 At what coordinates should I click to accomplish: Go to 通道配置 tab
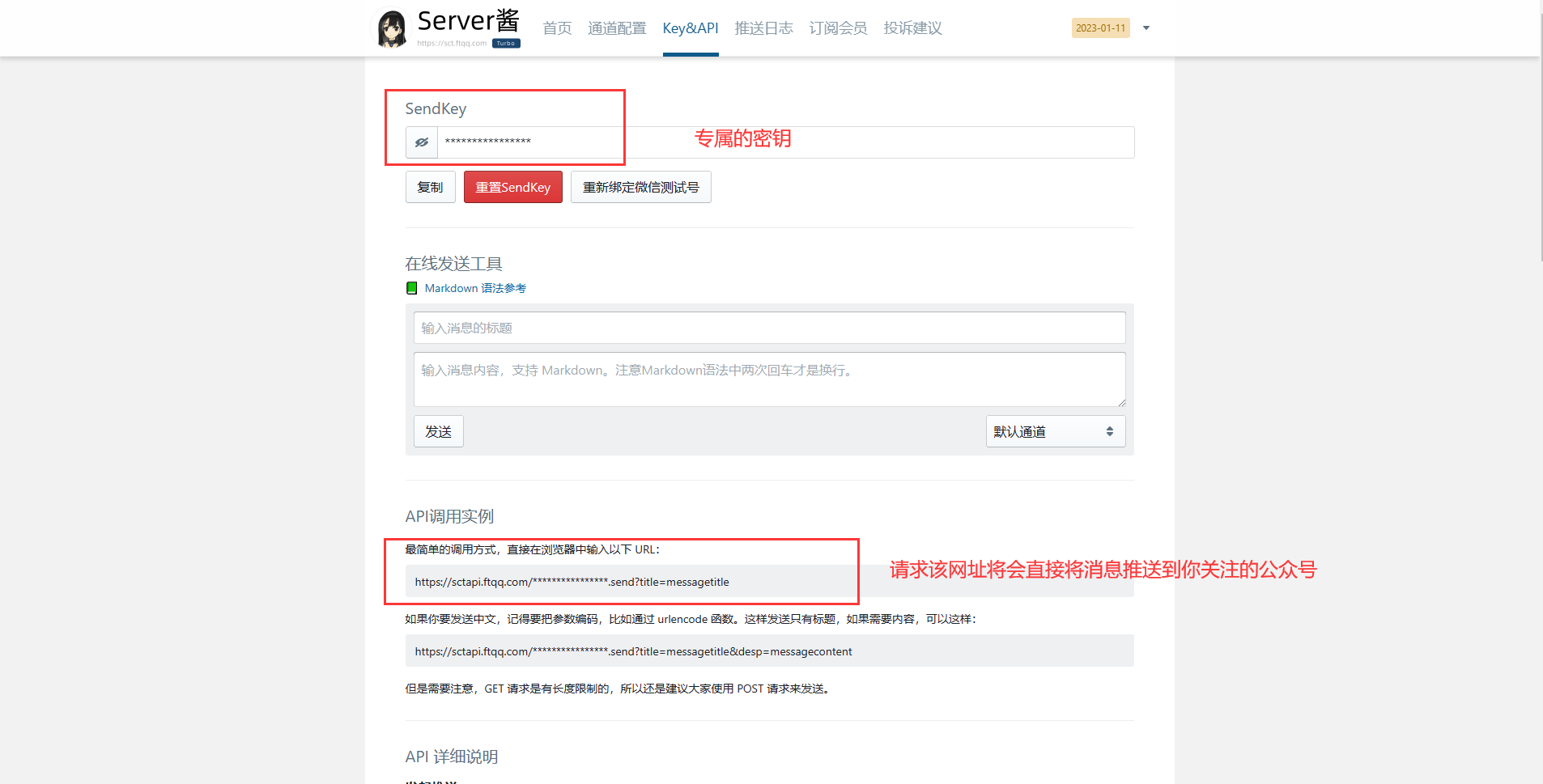(617, 28)
